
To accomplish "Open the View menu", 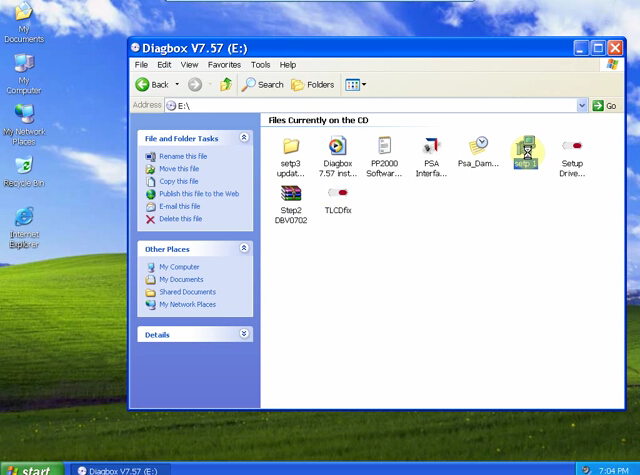I will coord(189,65).
